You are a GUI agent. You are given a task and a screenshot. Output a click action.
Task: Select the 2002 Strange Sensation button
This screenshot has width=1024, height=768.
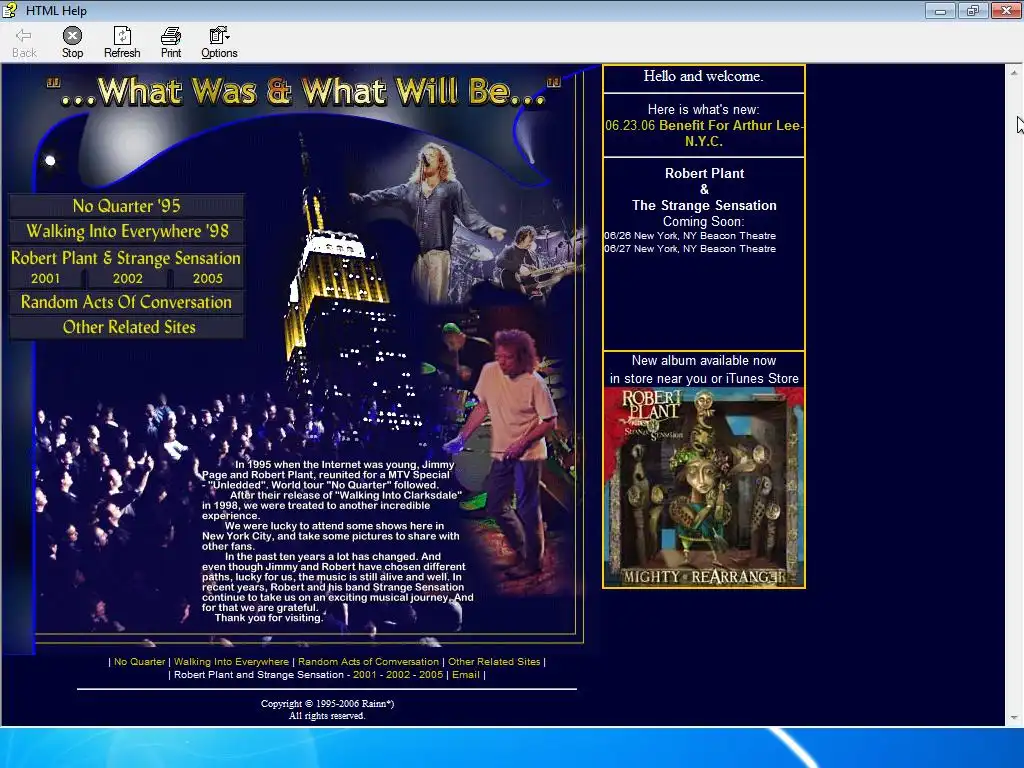pyautogui.click(x=127, y=278)
